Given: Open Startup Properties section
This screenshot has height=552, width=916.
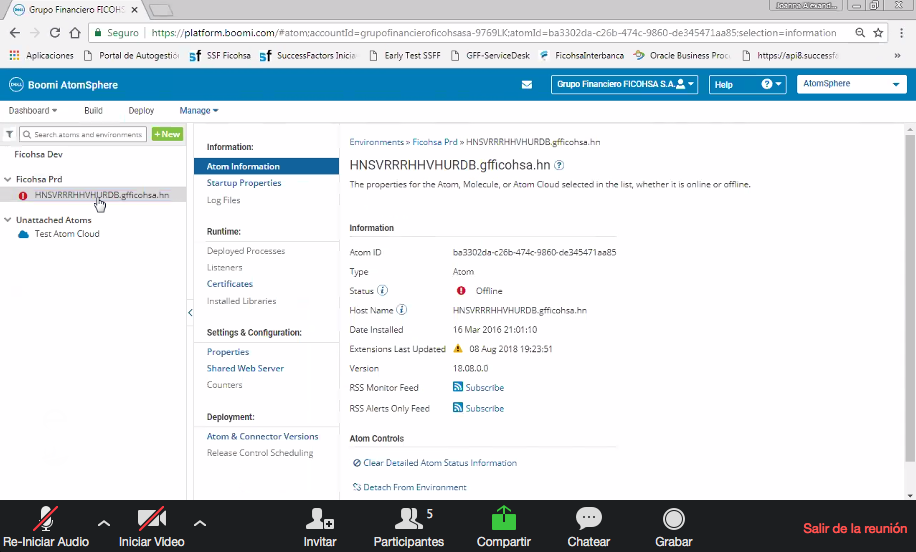Looking at the screenshot, I should (x=244, y=183).
